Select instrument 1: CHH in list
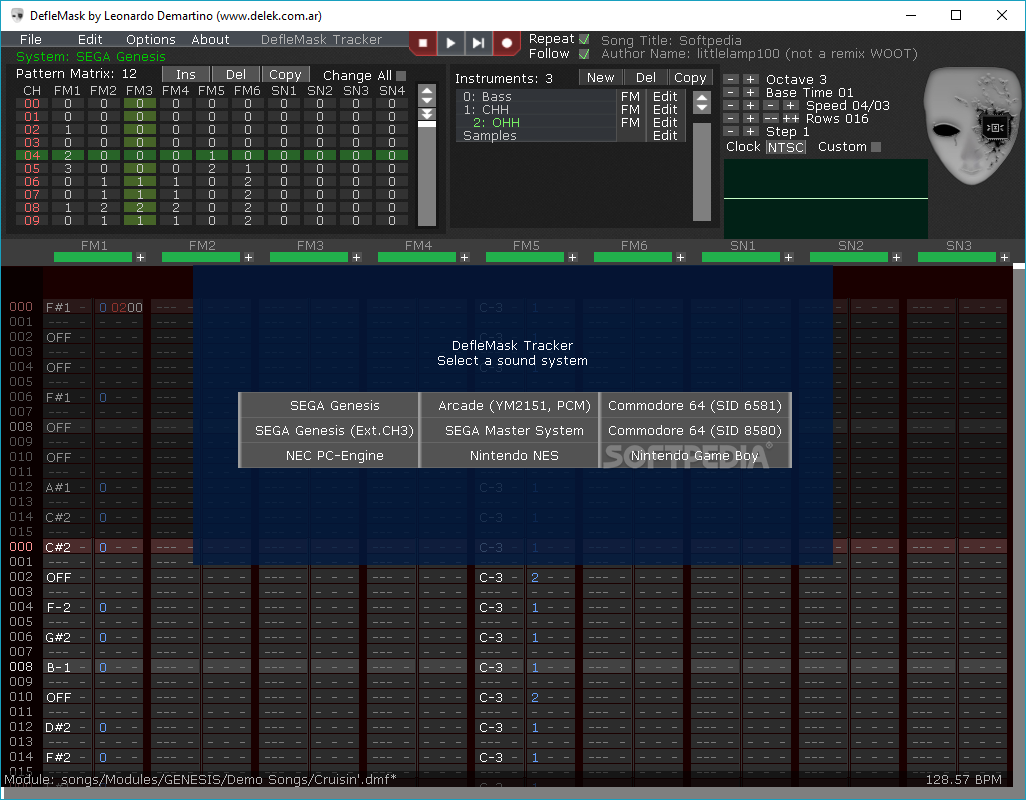 [537, 109]
